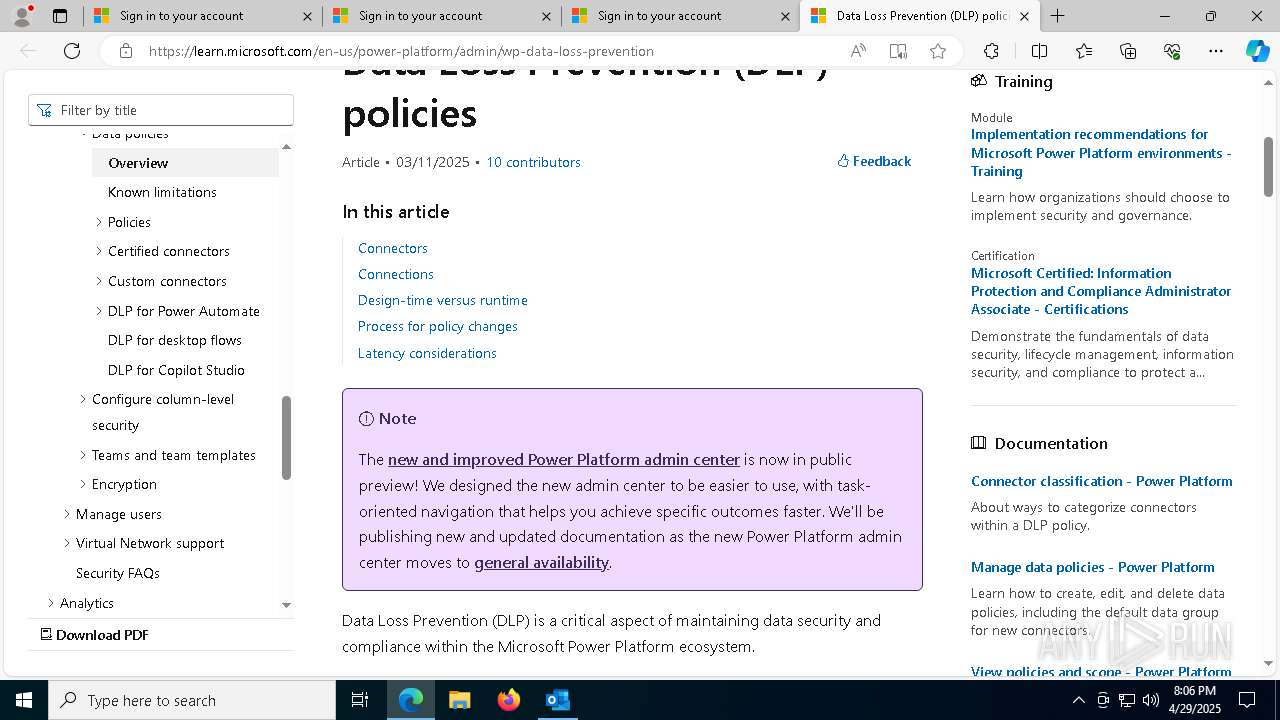This screenshot has height=720, width=1280.
Task: Click the 10 contributors link
Action: (x=533, y=162)
